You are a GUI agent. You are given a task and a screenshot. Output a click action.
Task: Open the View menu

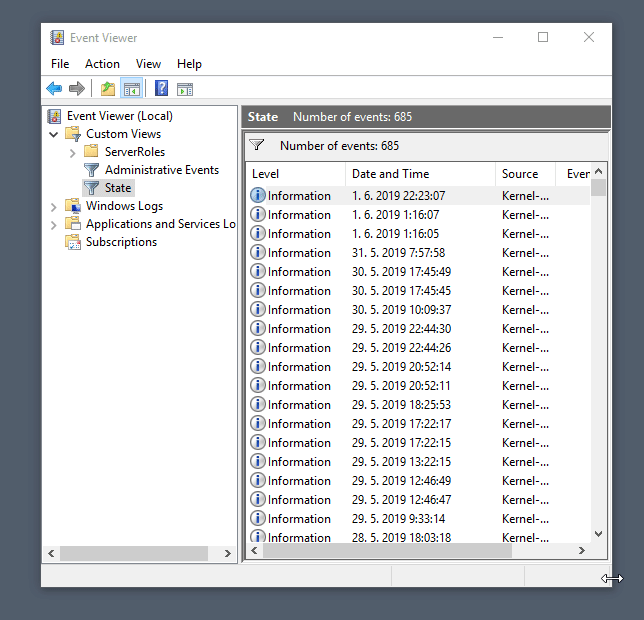click(148, 64)
